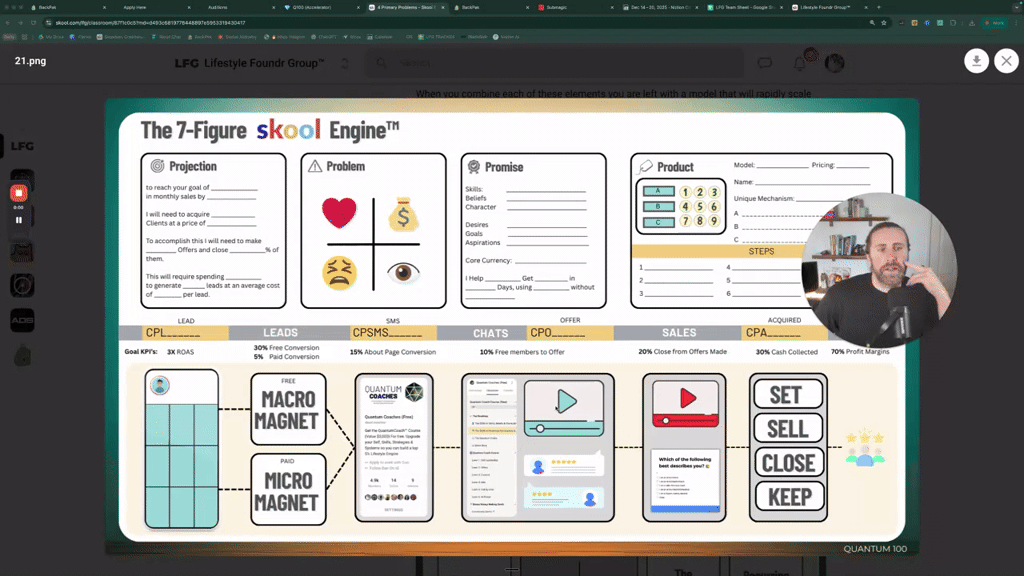The height and width of the screenshot is (576, 1024).
Task: Click the money bag in the Problem quadrant
Action: (x=404, y=215)
